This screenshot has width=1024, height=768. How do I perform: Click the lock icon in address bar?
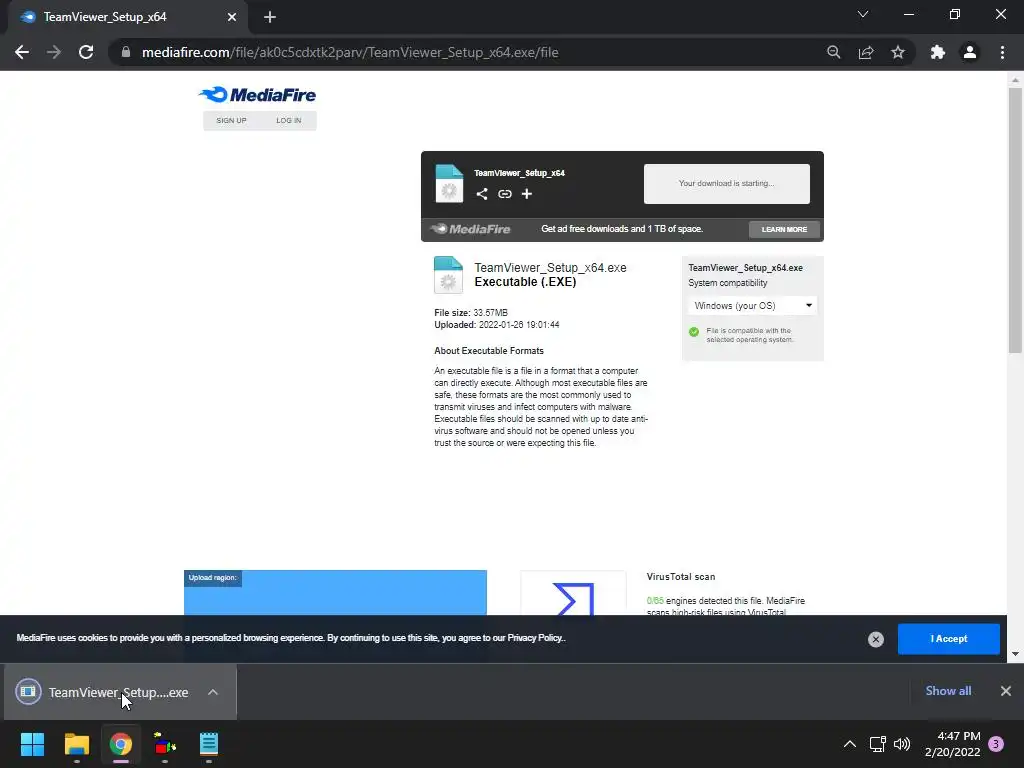125,52
